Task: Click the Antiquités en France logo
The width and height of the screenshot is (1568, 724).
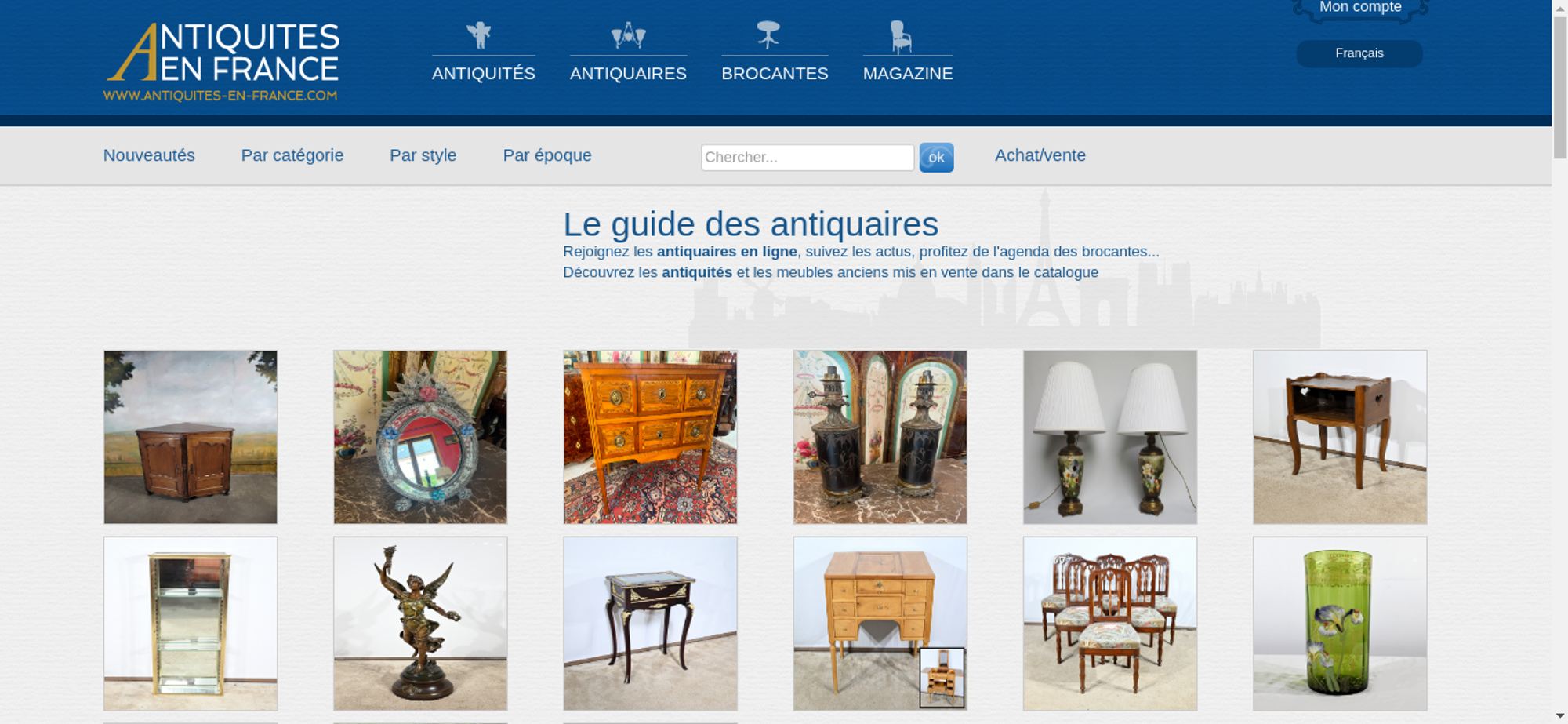Action: tap(222, 63)
